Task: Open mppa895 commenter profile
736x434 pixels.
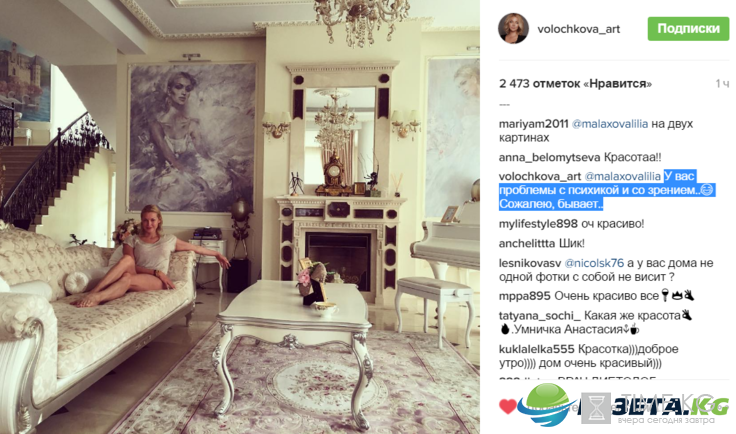Action: coord(524,296)
